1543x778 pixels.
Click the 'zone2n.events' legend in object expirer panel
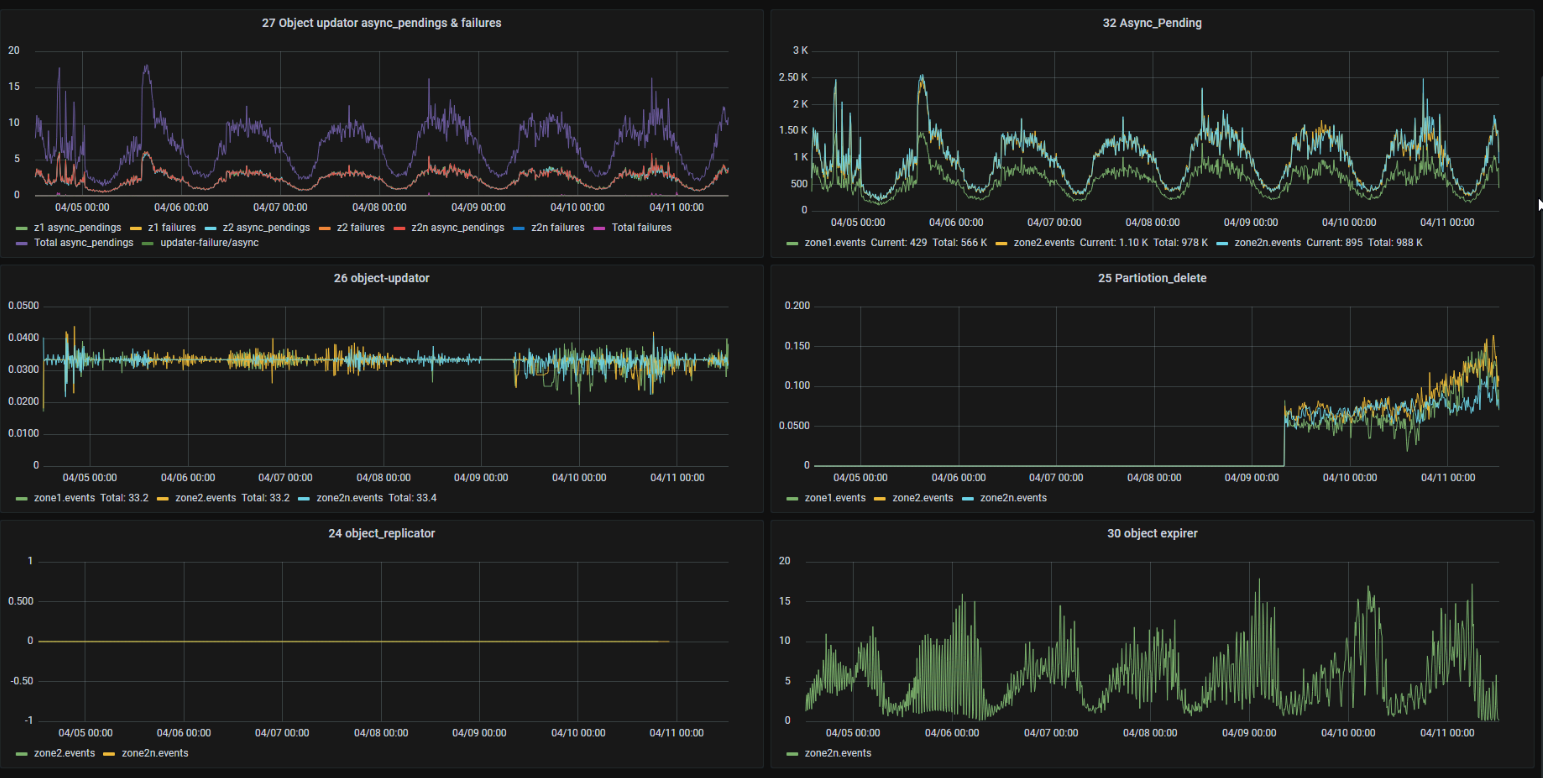[837, 753]
